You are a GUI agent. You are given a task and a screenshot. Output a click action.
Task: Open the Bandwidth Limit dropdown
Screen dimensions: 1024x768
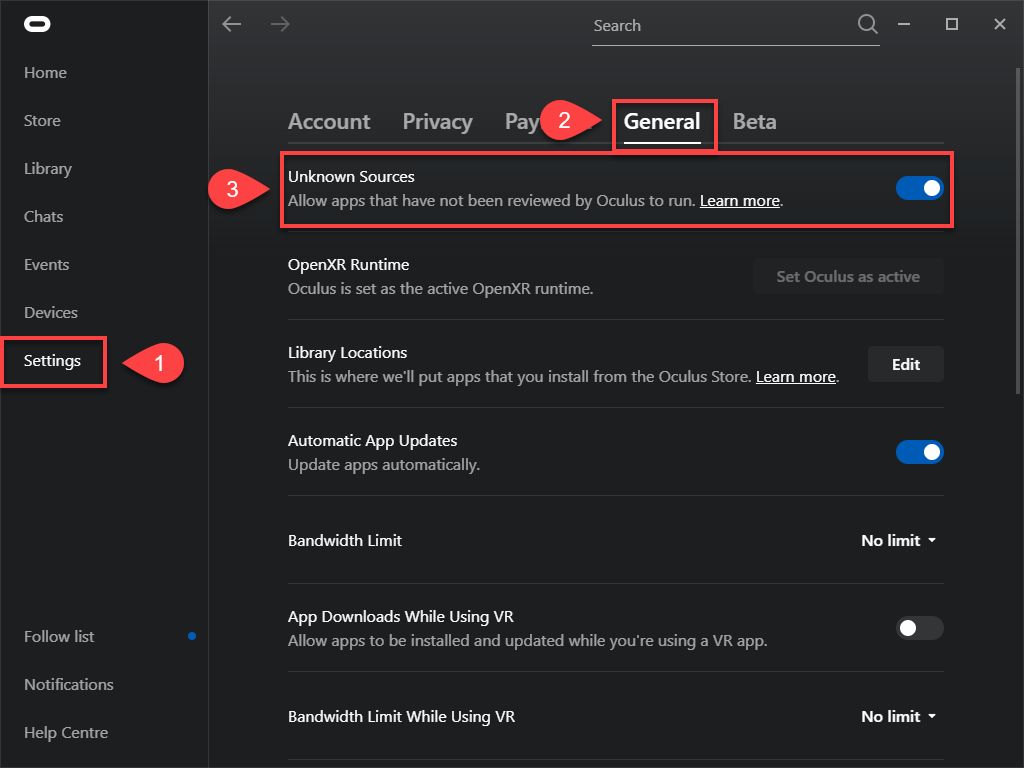click(x=898, y=540)
